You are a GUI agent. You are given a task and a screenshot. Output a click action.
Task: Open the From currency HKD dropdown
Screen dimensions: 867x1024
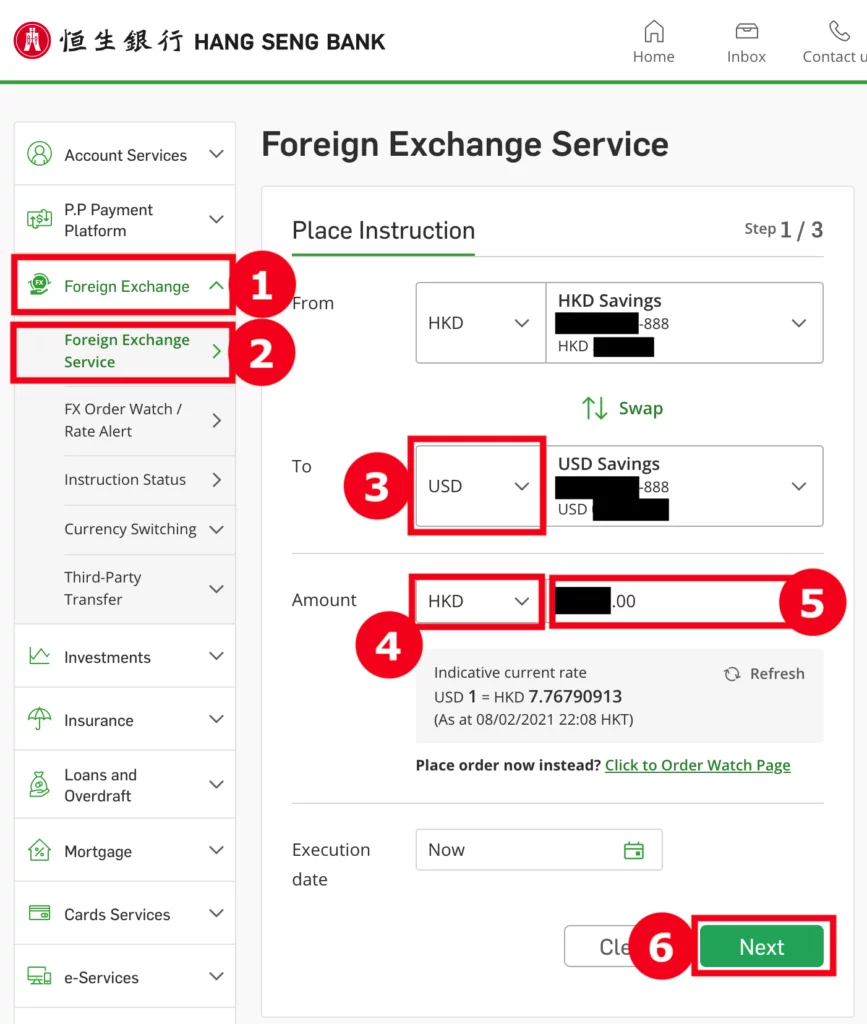point(481,323)
